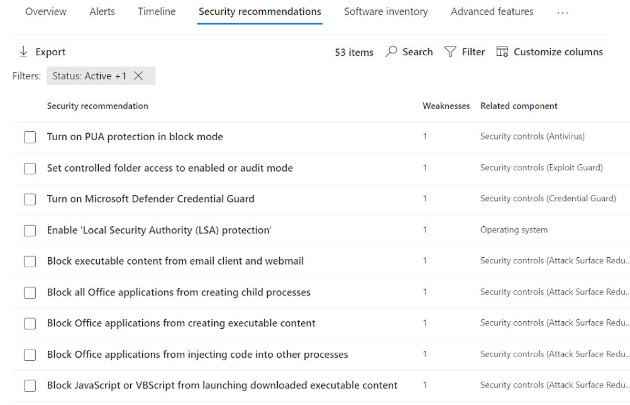Check the JavaScript or VBScript rule checkbox
This screenshot has width=630, height=405.
pyautogui.click(x=30, y=386)
